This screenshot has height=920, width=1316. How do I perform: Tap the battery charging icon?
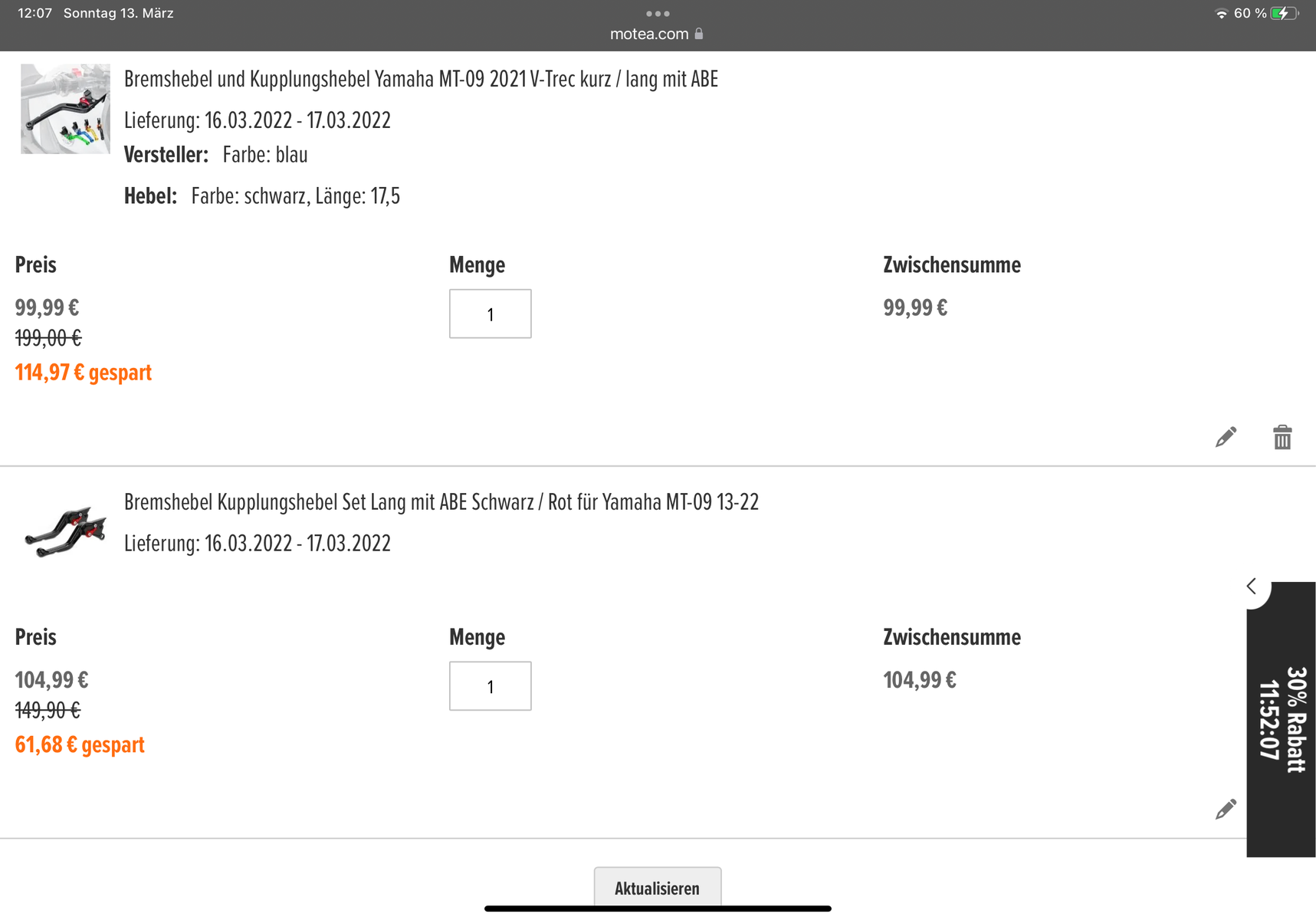pyautogui.click(x=1284, y=14)
